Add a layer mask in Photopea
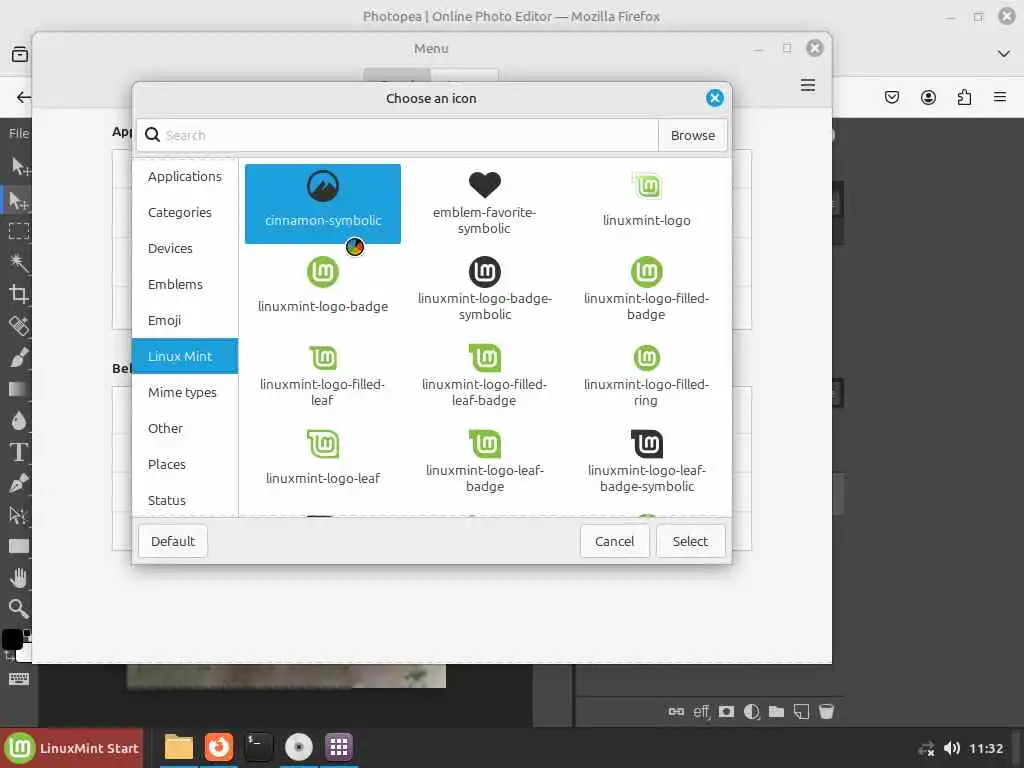Image resolution: width=1024 pixels, height=768 pixels. tap(726, 711)
